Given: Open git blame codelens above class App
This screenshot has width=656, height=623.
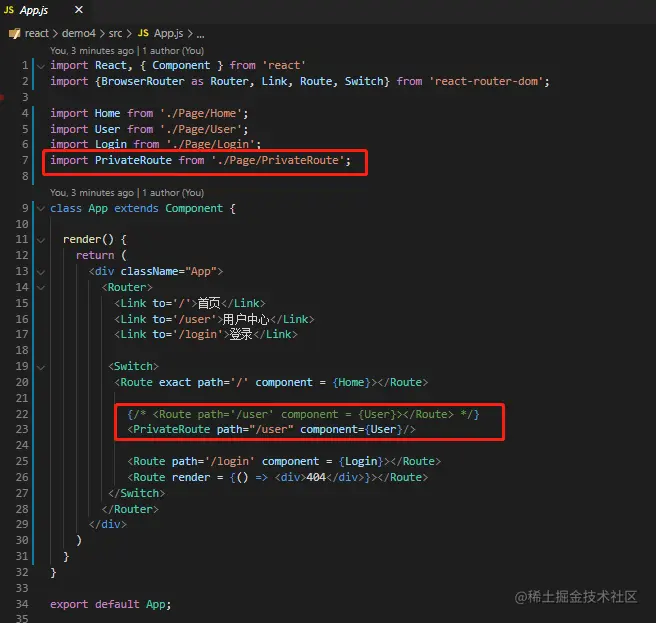Looking at the screenshot, I should coord(127,193).
